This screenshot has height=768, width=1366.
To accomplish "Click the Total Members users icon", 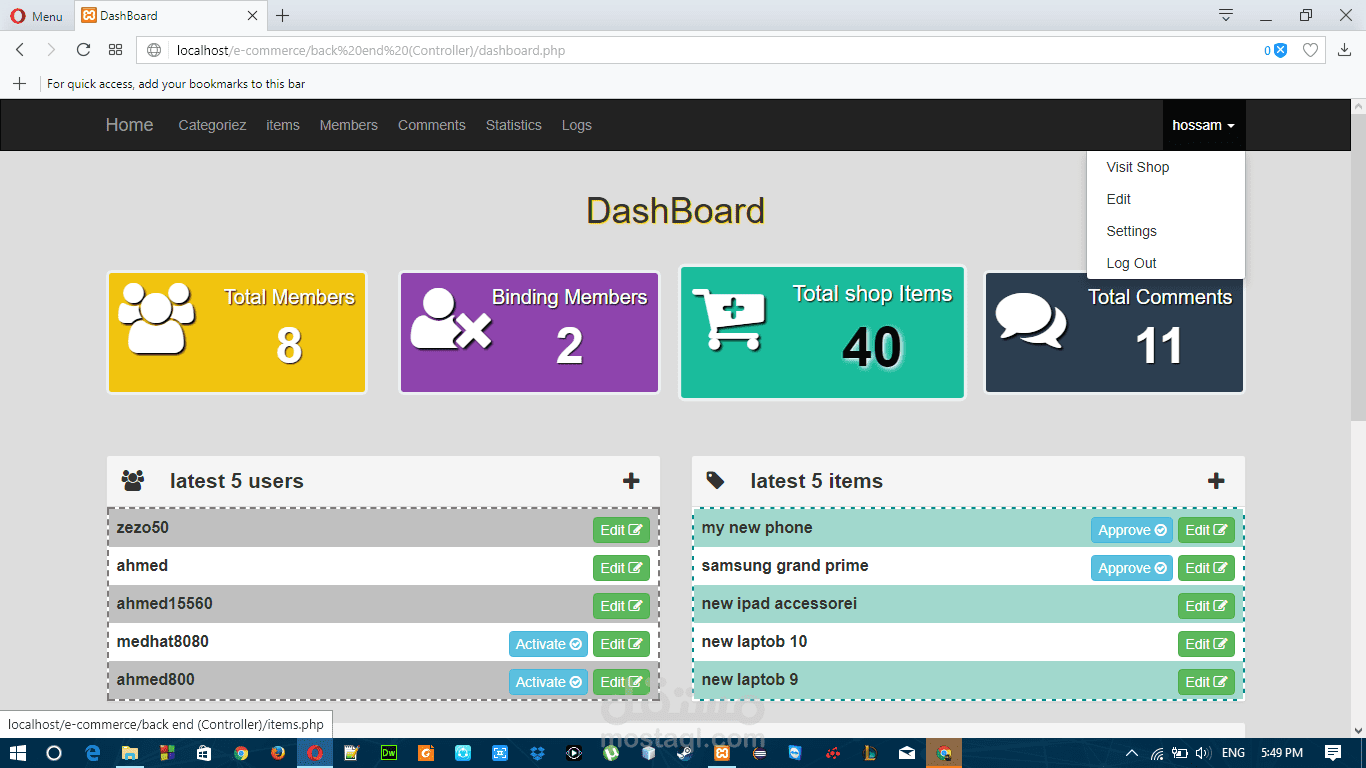I will tap(156, 318).
